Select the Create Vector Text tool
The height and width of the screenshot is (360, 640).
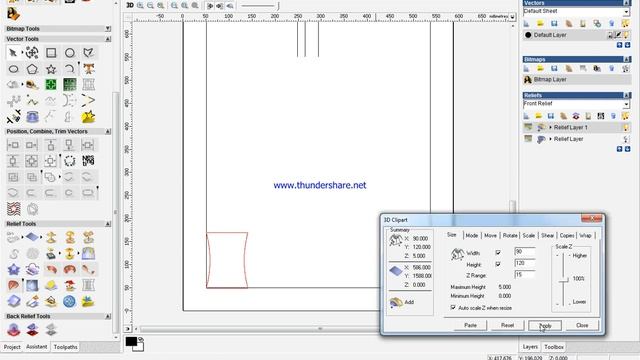(x=89, y=69)
